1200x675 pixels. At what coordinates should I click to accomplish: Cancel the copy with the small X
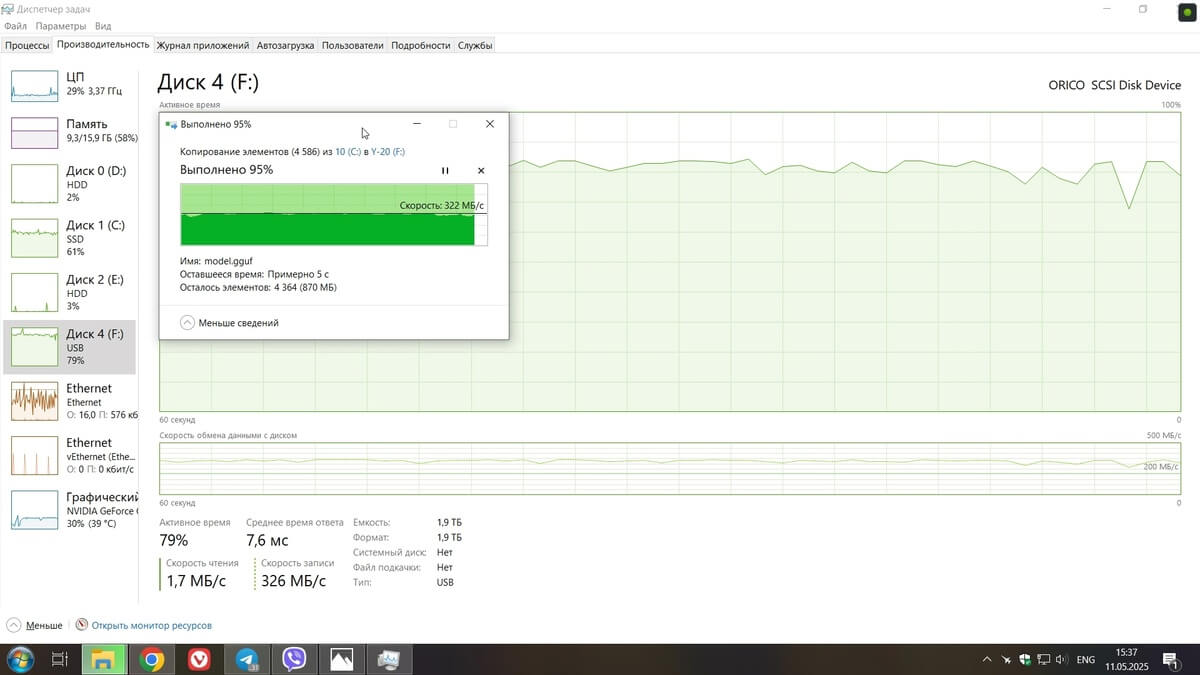click(481, 171)
